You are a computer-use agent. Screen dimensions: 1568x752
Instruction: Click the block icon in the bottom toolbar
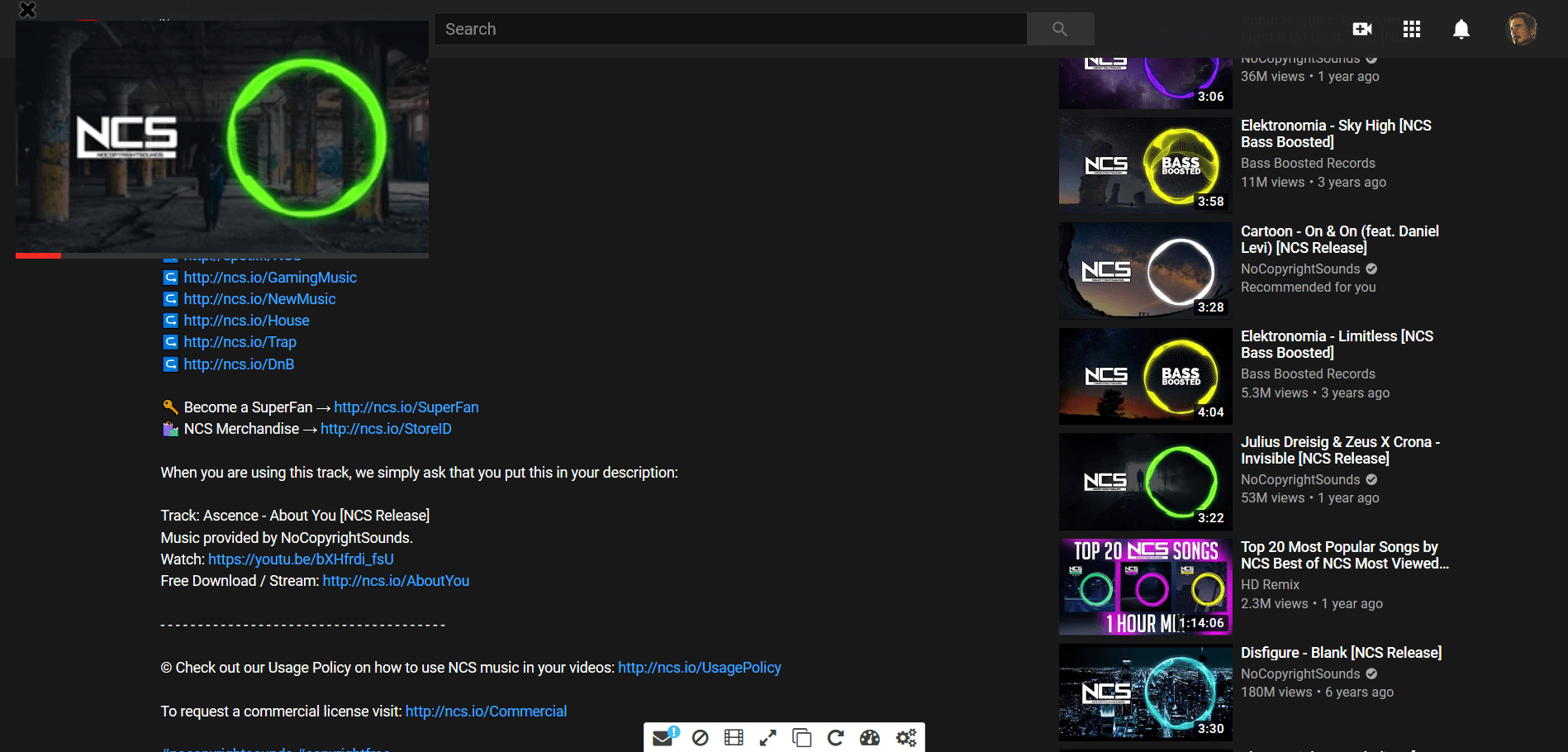pos(701,737)
